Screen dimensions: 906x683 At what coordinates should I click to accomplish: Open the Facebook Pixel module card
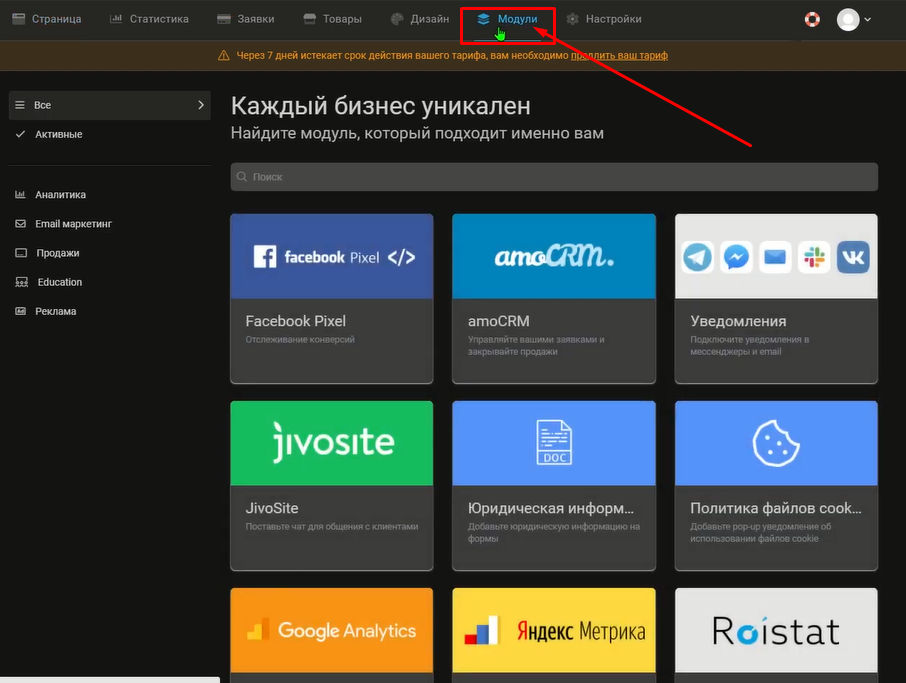pos(331,298)
